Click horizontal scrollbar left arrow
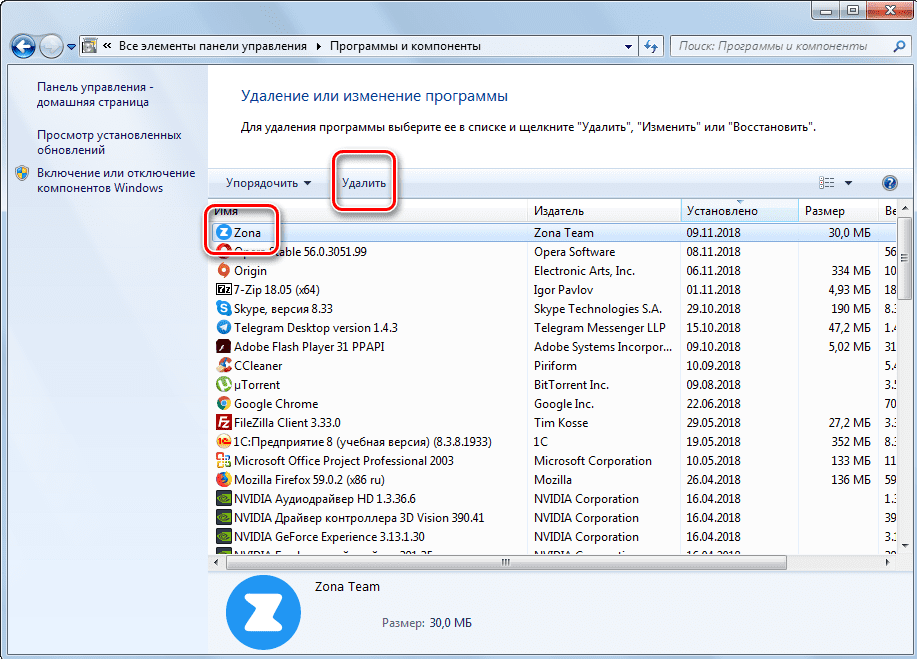917x659 pixels. coord(216,563)
